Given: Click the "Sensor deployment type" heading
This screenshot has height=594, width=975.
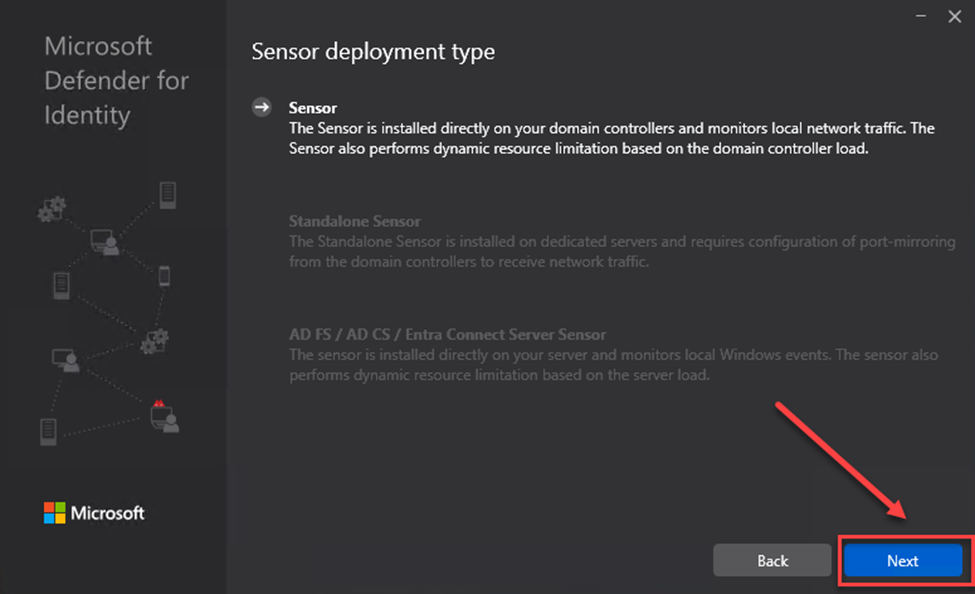Looking at the screenshot, I should pyautogui.click(x=373, y=51).
